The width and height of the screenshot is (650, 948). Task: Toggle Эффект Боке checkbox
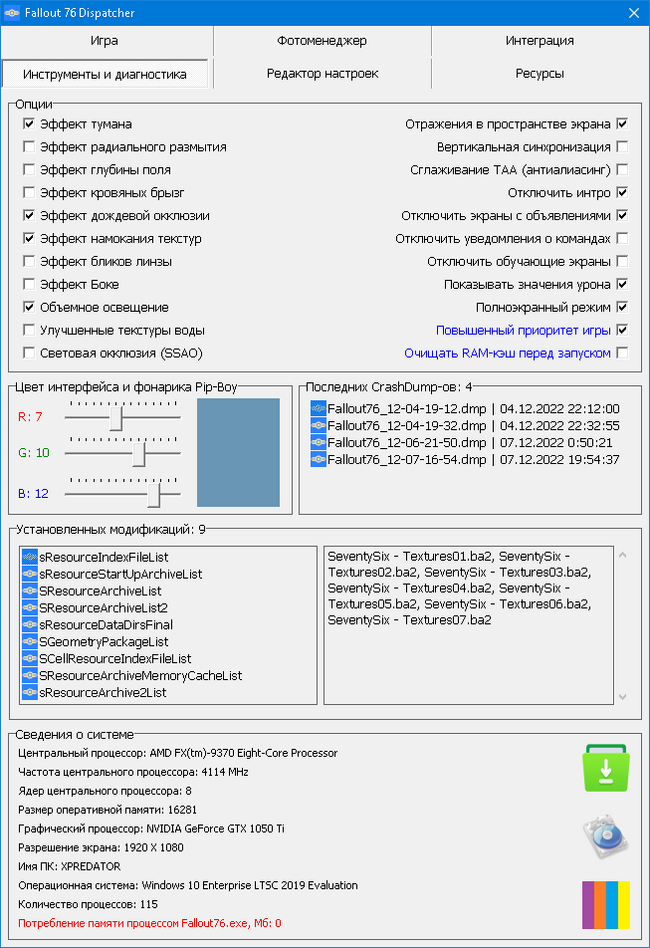coord(28,284)
